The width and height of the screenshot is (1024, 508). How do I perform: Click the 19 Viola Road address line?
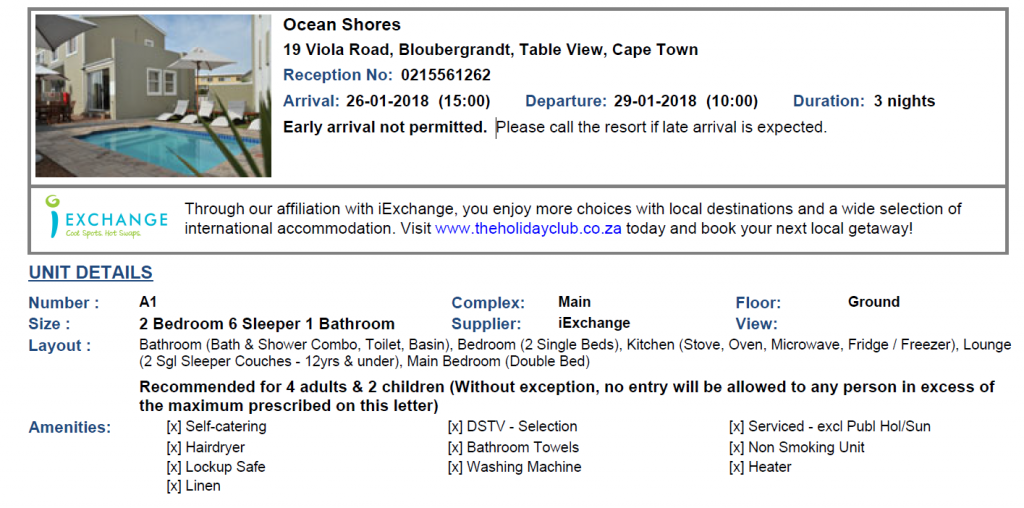(490, 50)
